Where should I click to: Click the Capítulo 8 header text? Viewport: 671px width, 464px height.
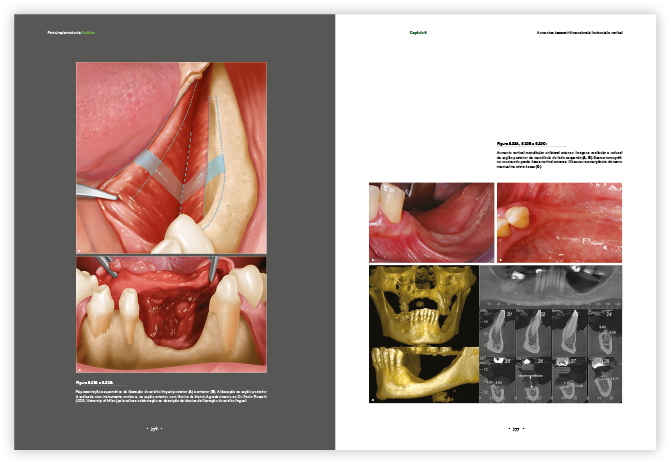[x=418, y=32]
